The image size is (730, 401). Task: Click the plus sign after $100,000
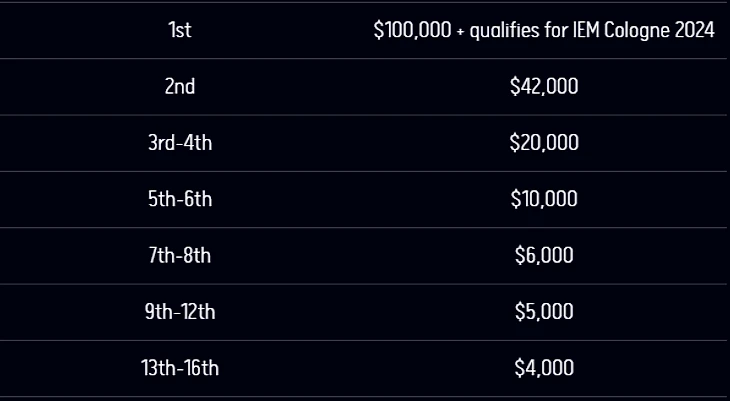tap(461, 32)
